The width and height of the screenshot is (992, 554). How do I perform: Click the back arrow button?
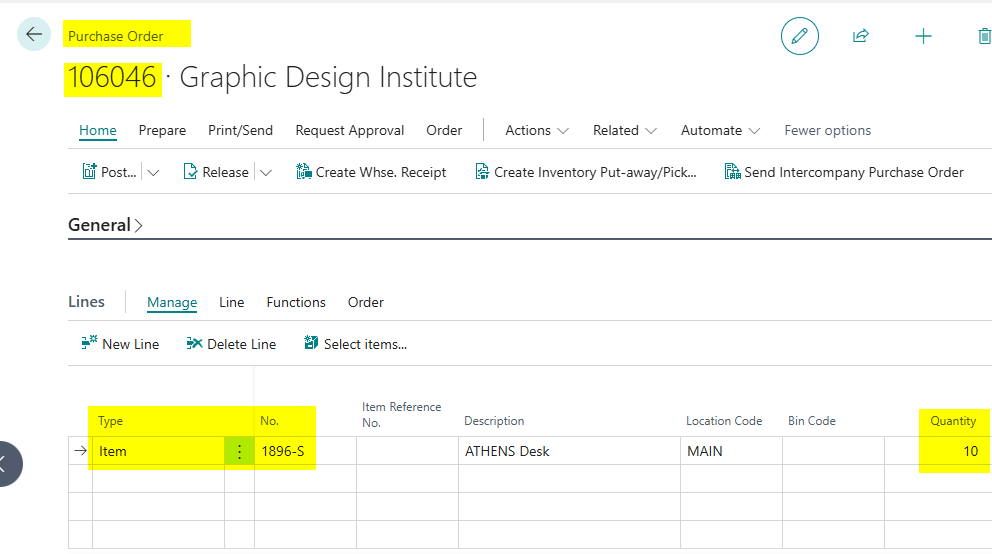(x=34, y=35)
